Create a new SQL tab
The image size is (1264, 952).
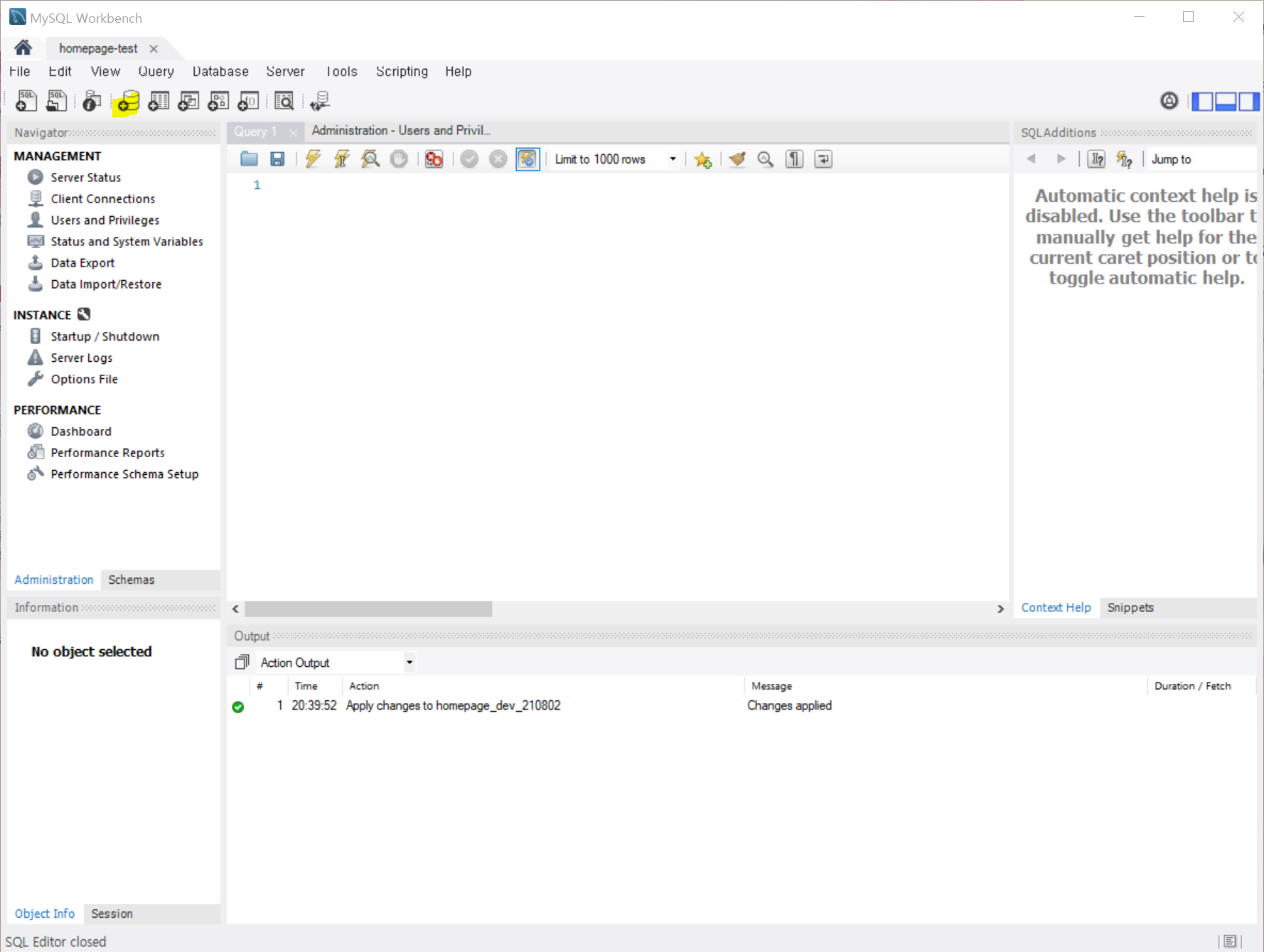[x=26, y=101]
